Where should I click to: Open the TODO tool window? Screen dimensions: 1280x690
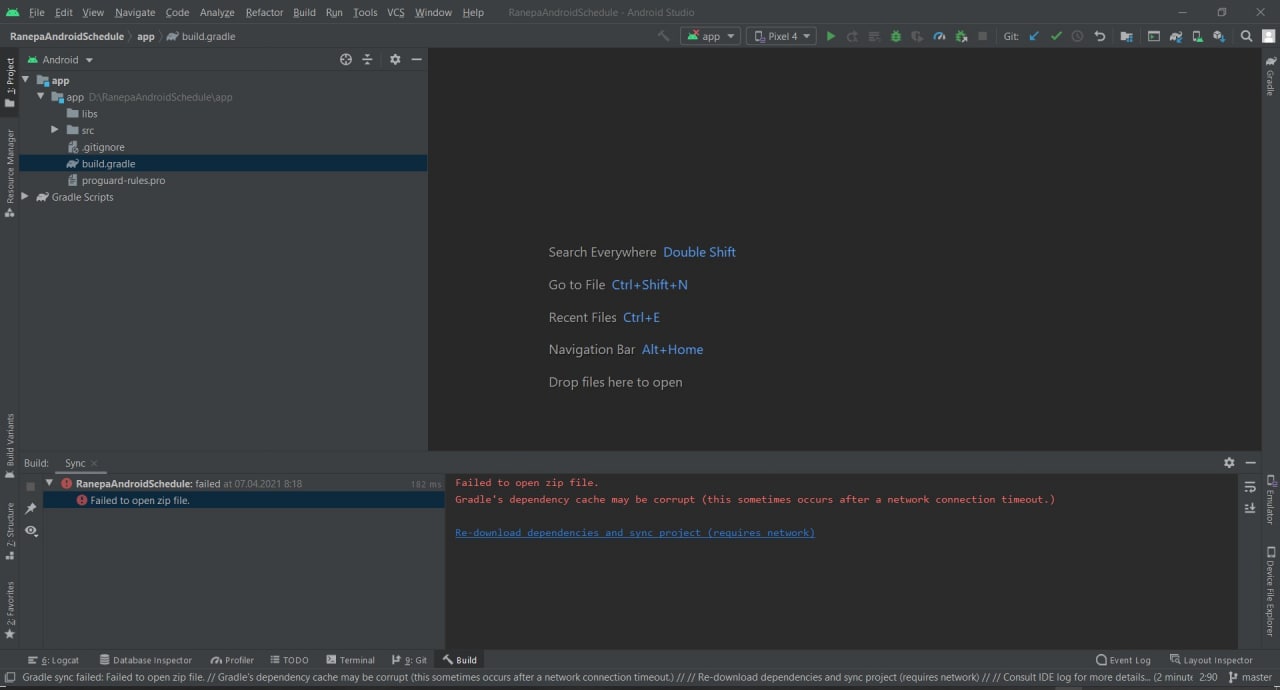coord(289,660)
